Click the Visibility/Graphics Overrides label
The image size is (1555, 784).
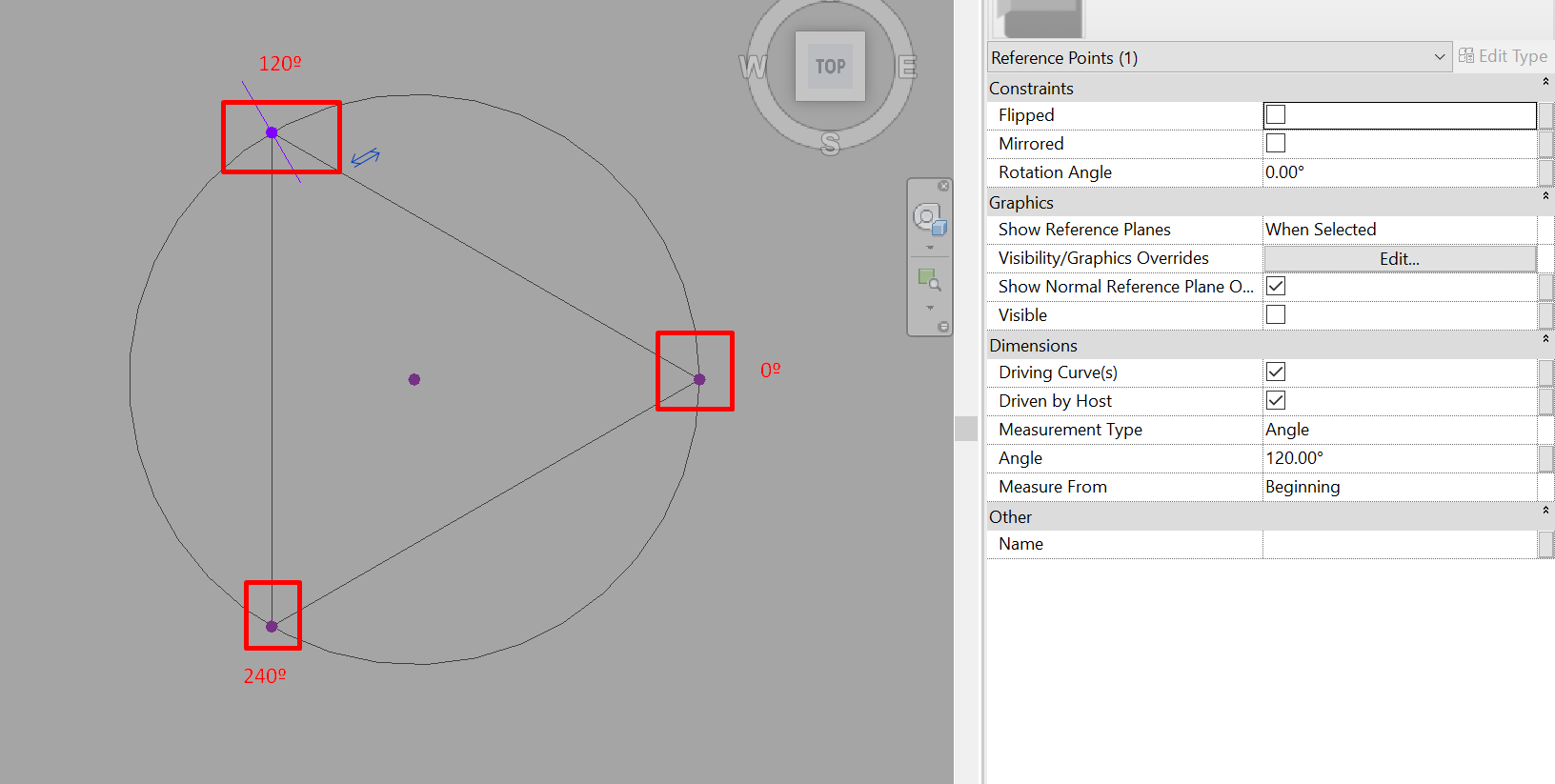(1103, 258)
